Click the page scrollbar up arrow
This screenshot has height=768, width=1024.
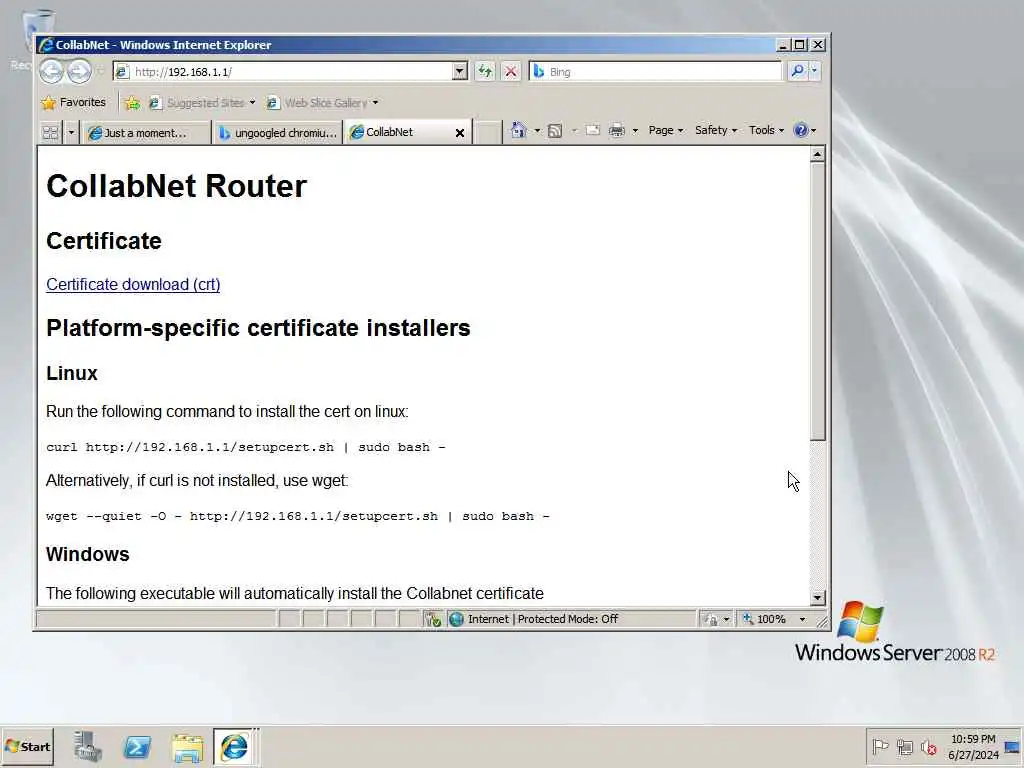pyautogui.click(x=817, y=155)
